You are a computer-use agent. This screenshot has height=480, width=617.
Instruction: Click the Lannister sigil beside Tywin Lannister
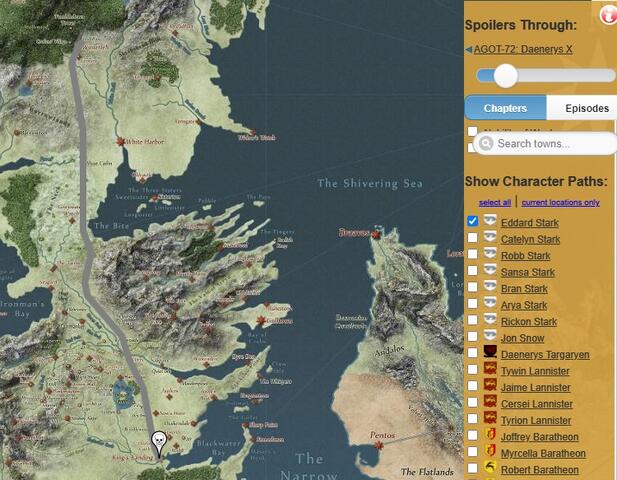490,369
